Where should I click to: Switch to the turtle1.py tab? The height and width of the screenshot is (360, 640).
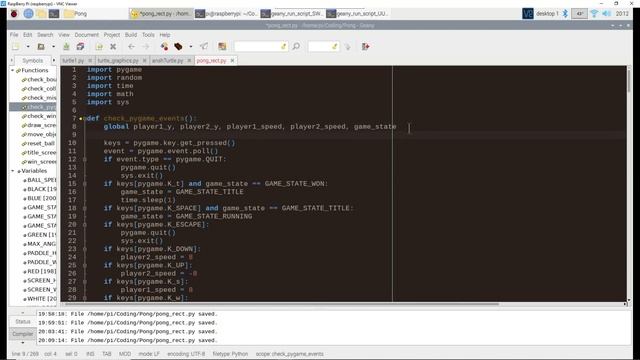pos(73,60)
